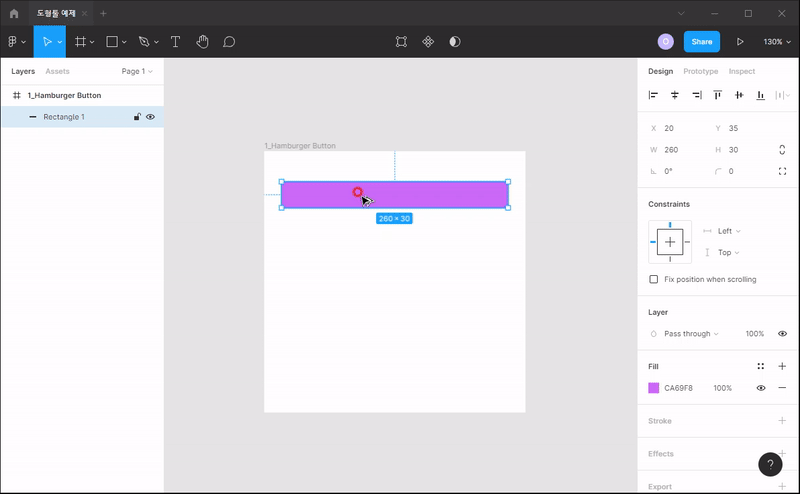Screen dimensions: 800x494
Task: Click the Edit object icon
Action: (402, 42)
